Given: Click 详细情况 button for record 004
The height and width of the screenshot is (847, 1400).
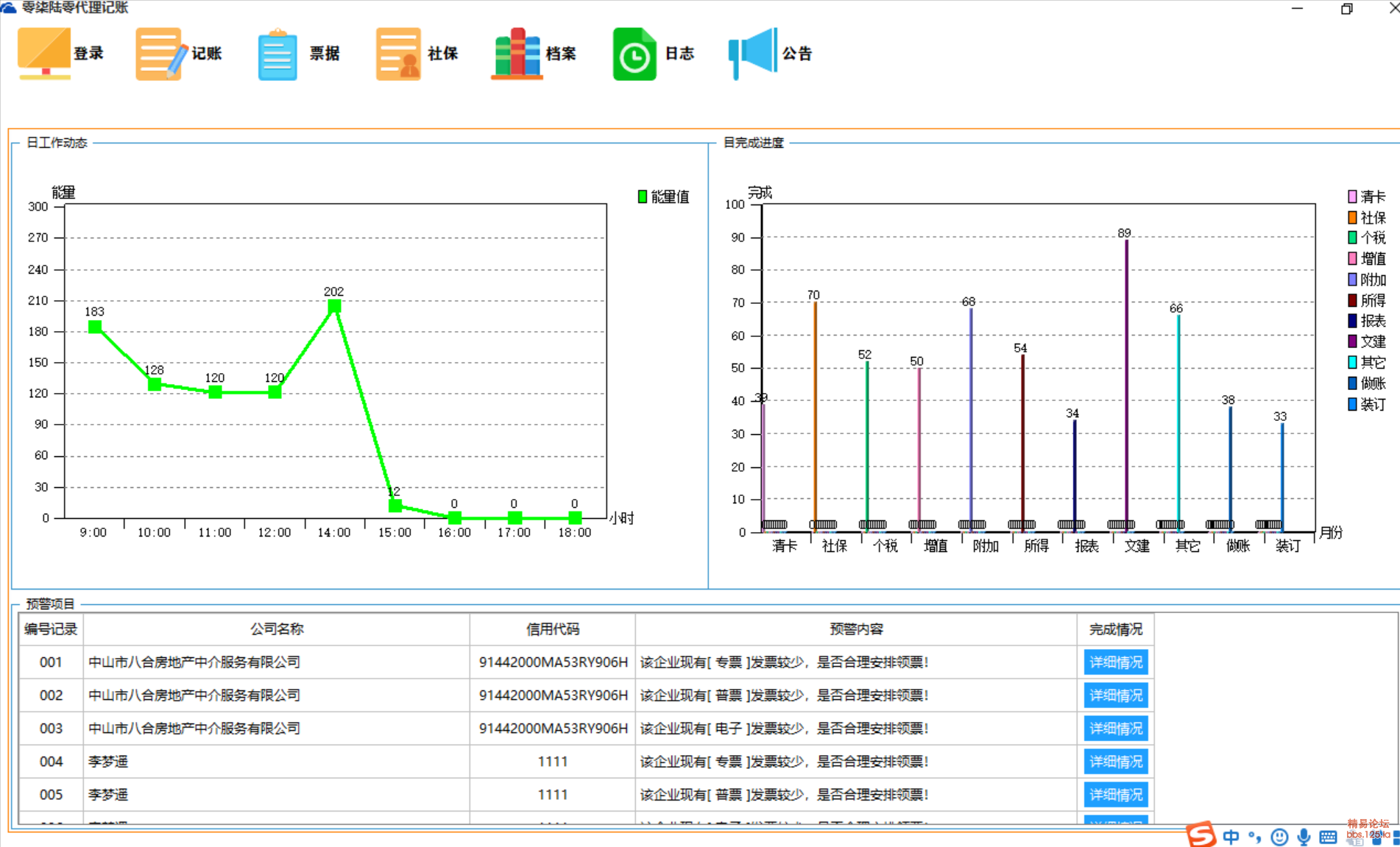Looking at the screenshot, I should (1116, 762).
